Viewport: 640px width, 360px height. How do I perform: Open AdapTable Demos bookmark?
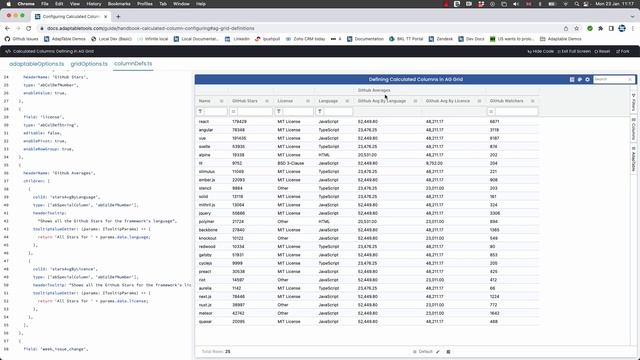pyautogui.click(x=65, y=39)
